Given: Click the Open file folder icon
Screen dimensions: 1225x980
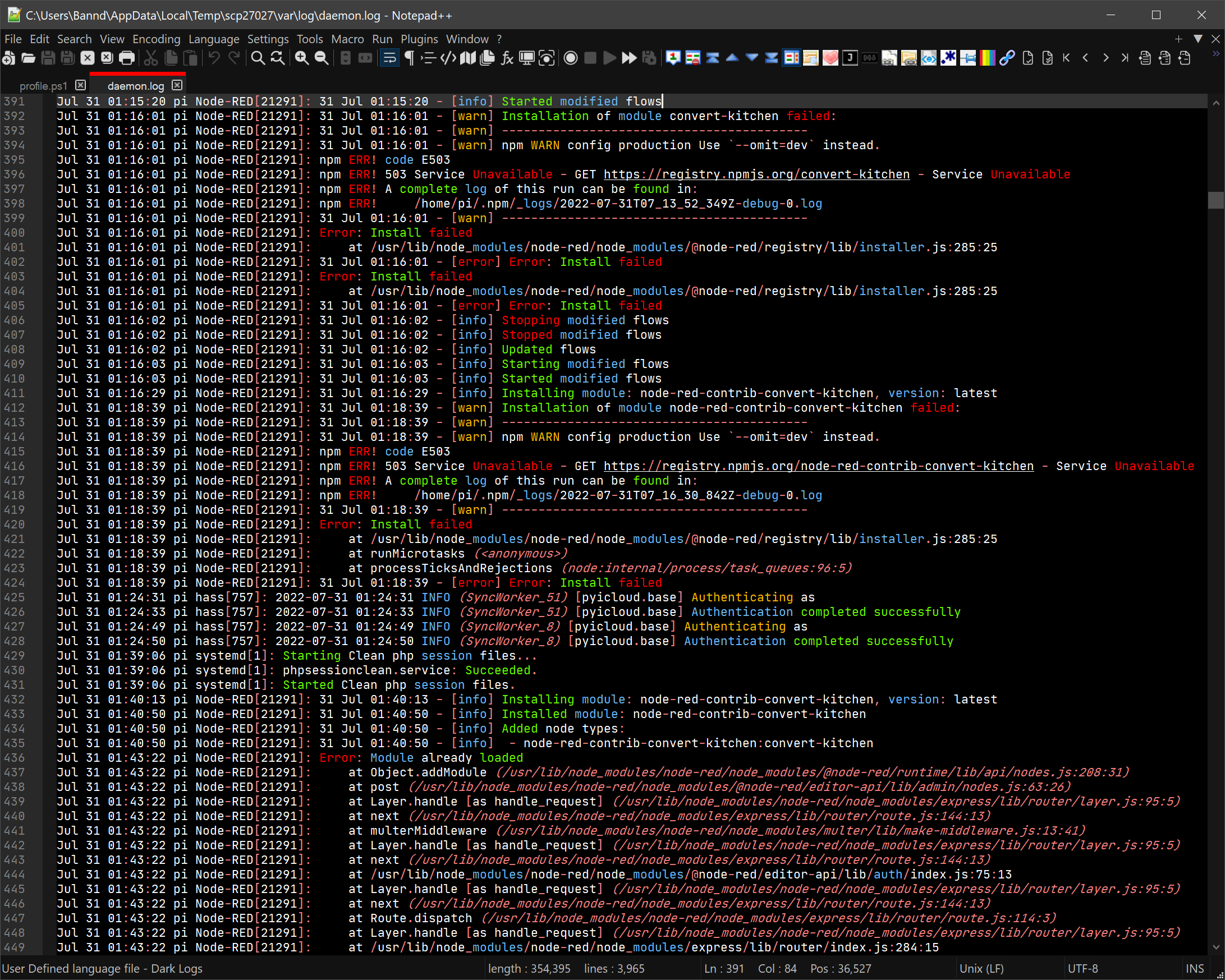Looking at the screenshot, I should pos(28,58).
